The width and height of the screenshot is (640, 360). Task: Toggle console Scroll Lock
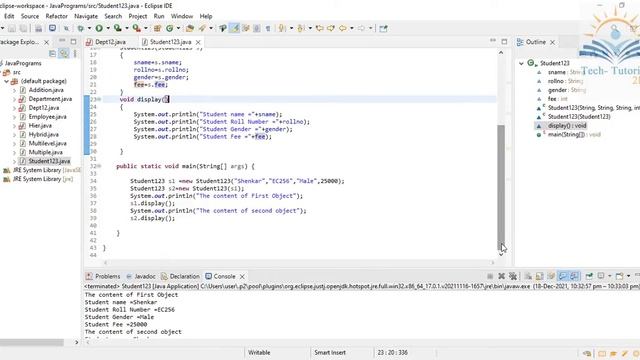point(539,276)
